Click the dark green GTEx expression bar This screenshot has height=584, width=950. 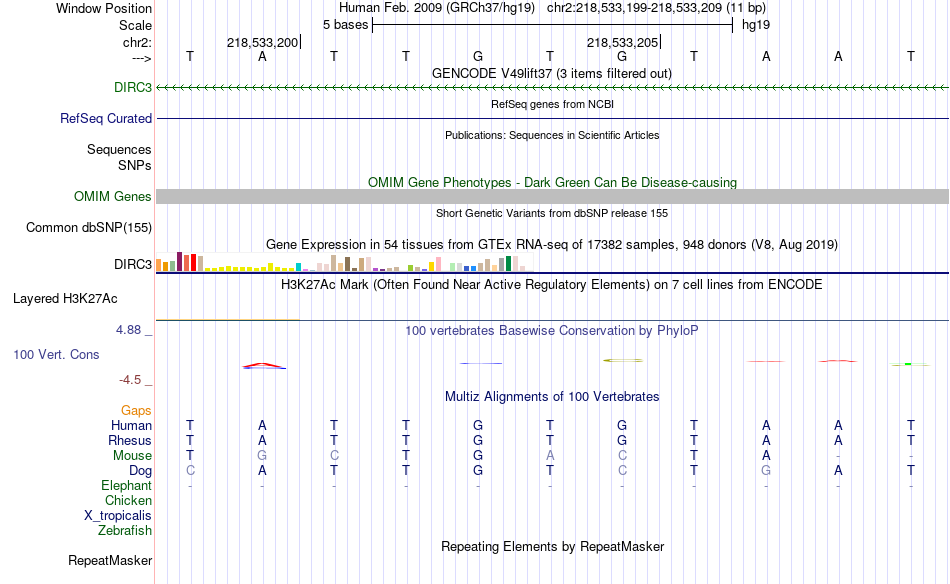coord(509,264)
